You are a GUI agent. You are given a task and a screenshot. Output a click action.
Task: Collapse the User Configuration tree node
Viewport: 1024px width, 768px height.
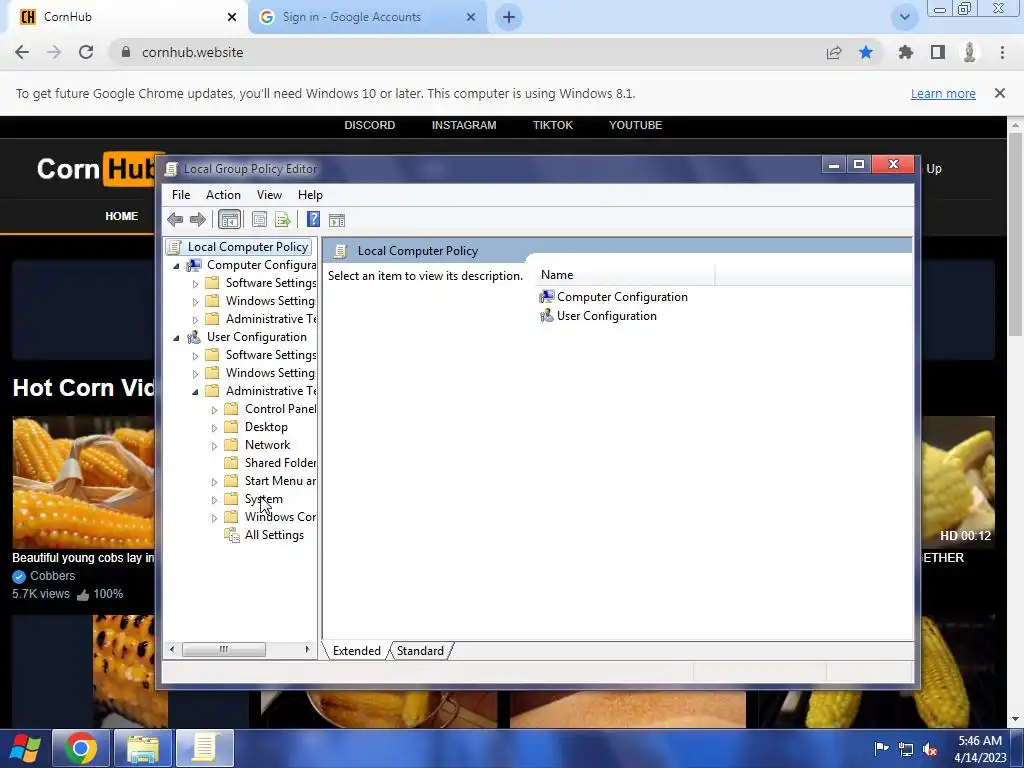point(176,338)
